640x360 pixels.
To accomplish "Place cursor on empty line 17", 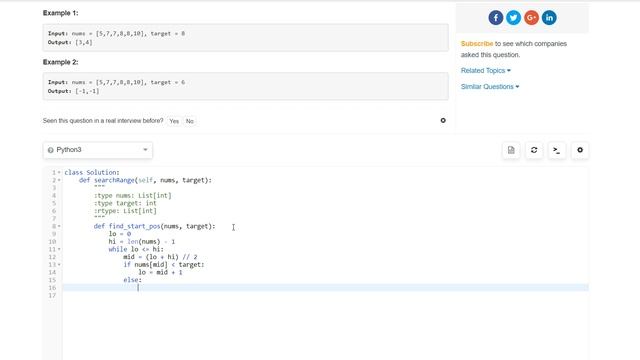I will (325, 295).
